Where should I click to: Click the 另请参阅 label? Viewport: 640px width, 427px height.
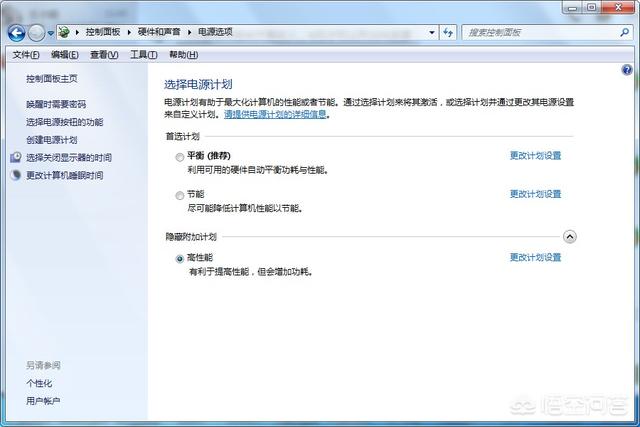click(x=44, y=365)
